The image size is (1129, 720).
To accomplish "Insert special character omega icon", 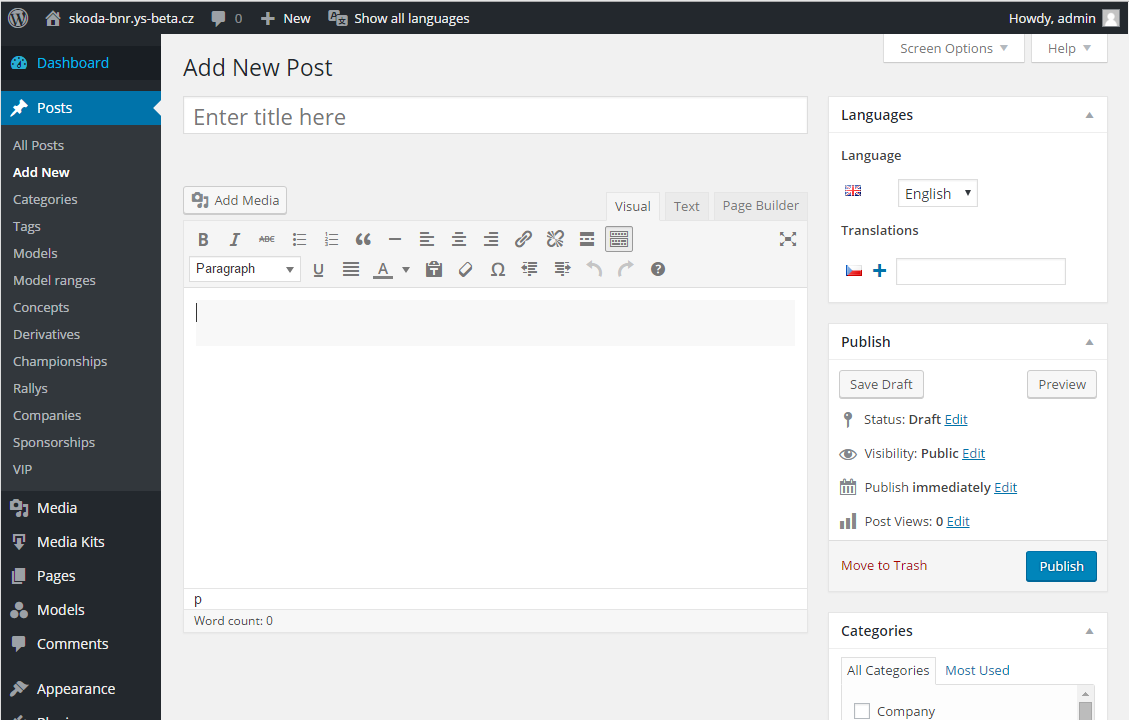I will pos(498,269).
